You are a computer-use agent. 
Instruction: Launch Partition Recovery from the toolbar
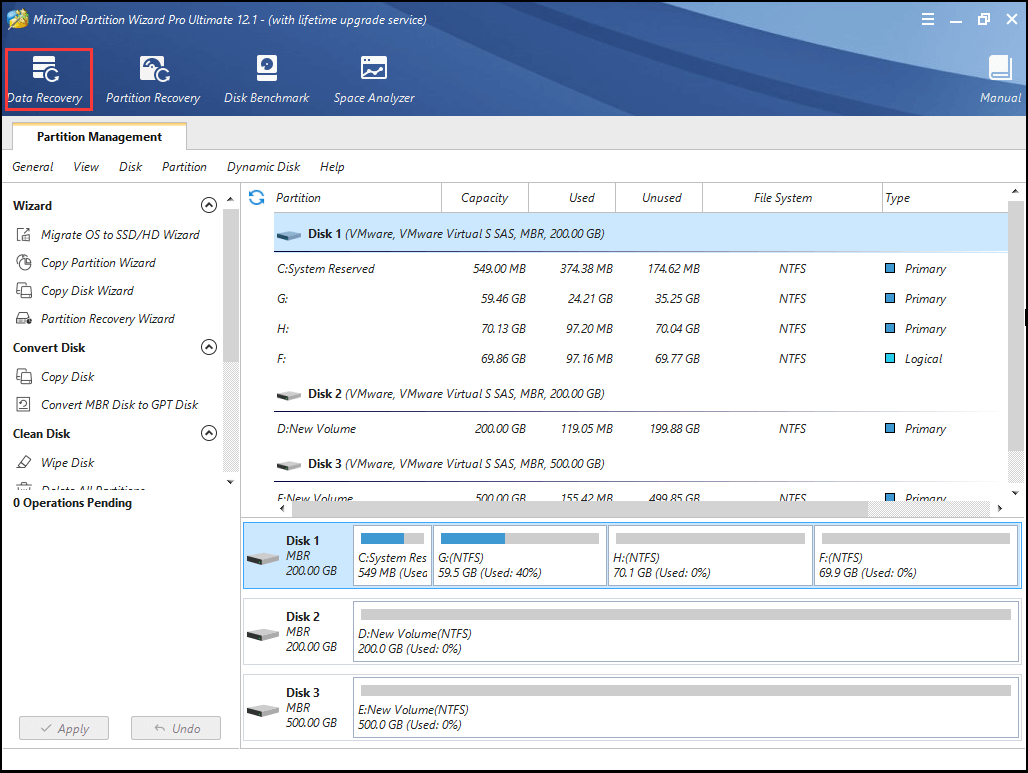[x=153, y=79]
